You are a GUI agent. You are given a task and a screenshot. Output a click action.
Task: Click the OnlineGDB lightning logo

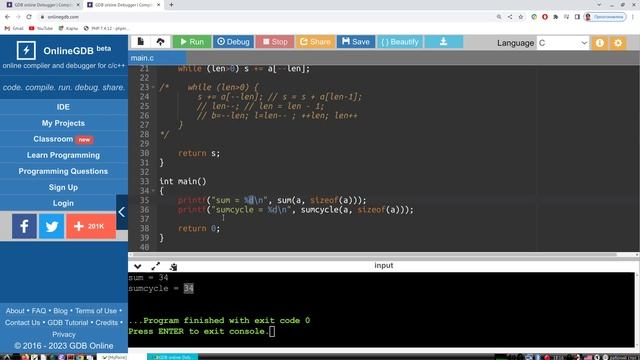coord(26,51)
